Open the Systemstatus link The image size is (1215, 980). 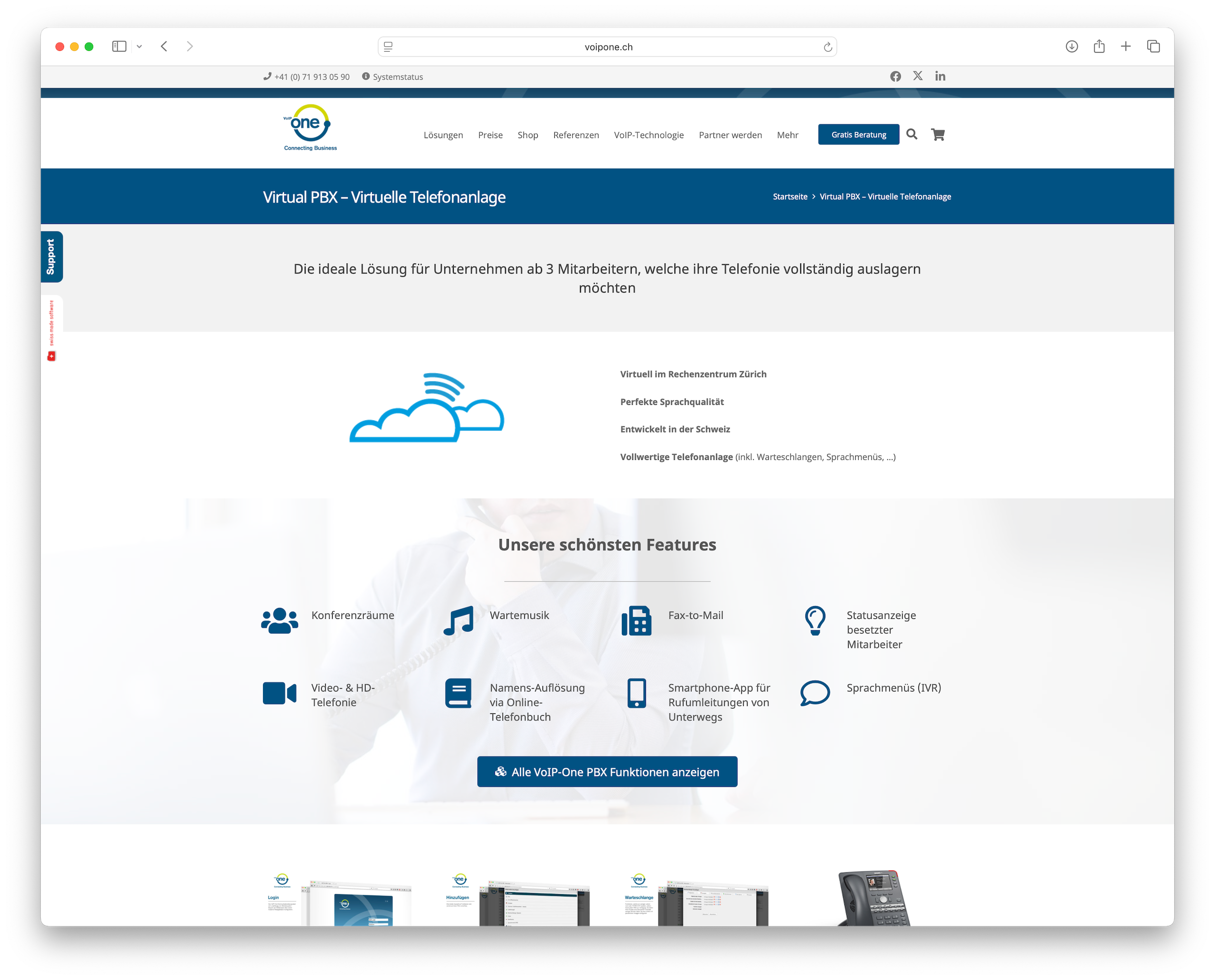(397, 77)
